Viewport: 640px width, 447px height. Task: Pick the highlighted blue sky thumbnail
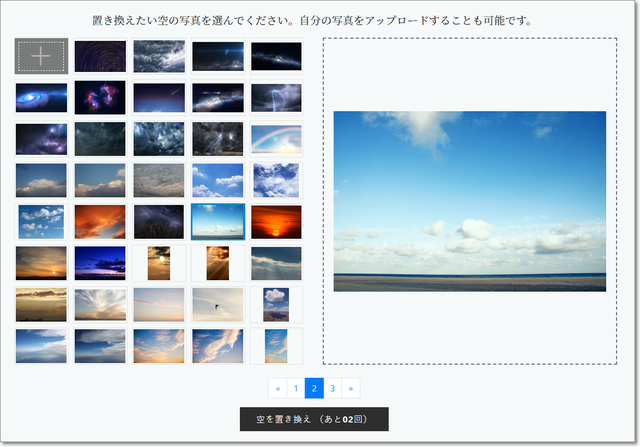coord(217,221)
